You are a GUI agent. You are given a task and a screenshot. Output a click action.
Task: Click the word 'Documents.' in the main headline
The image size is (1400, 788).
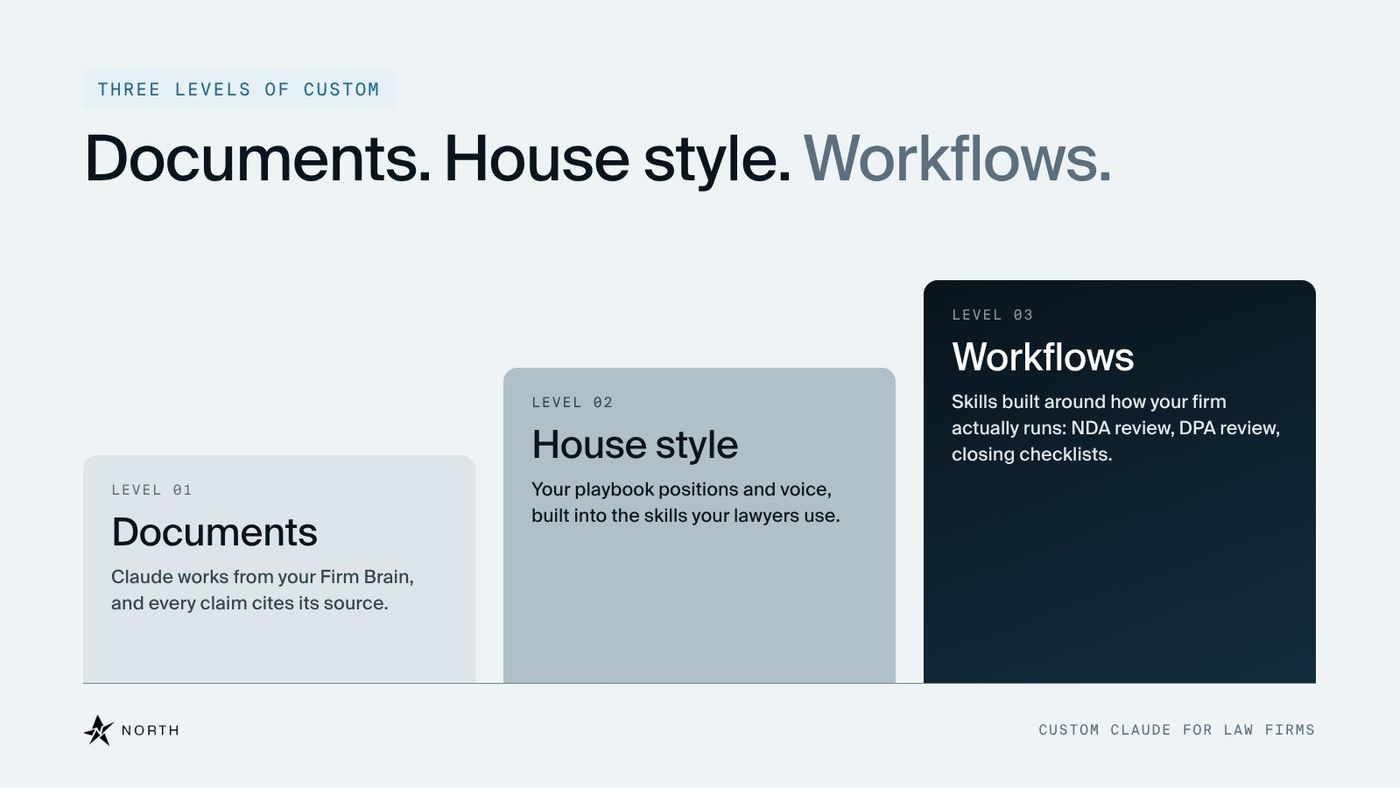pyautogui.click(x=258, y=158)
